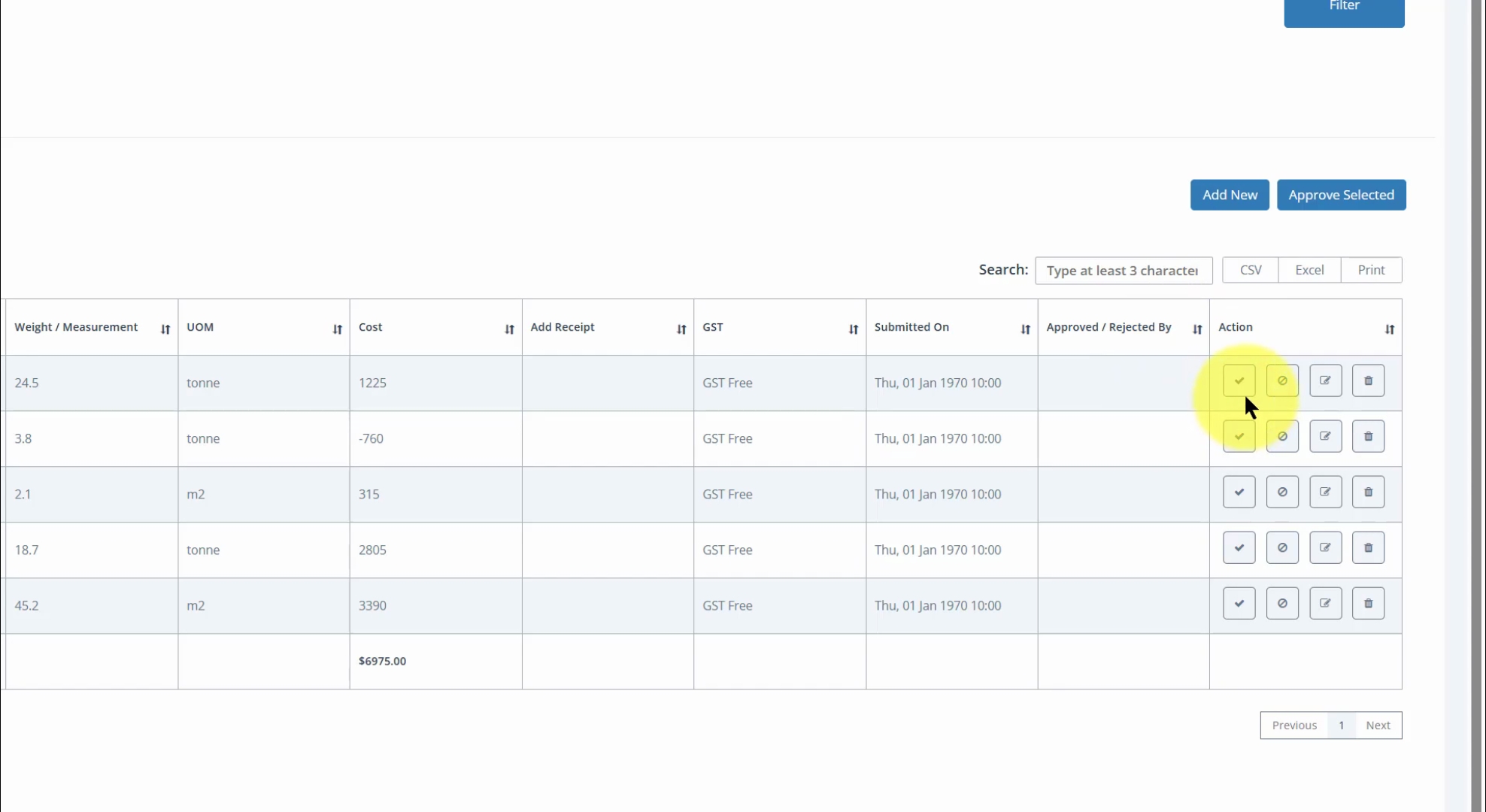Sort the GST column

[x=853, y=329]
